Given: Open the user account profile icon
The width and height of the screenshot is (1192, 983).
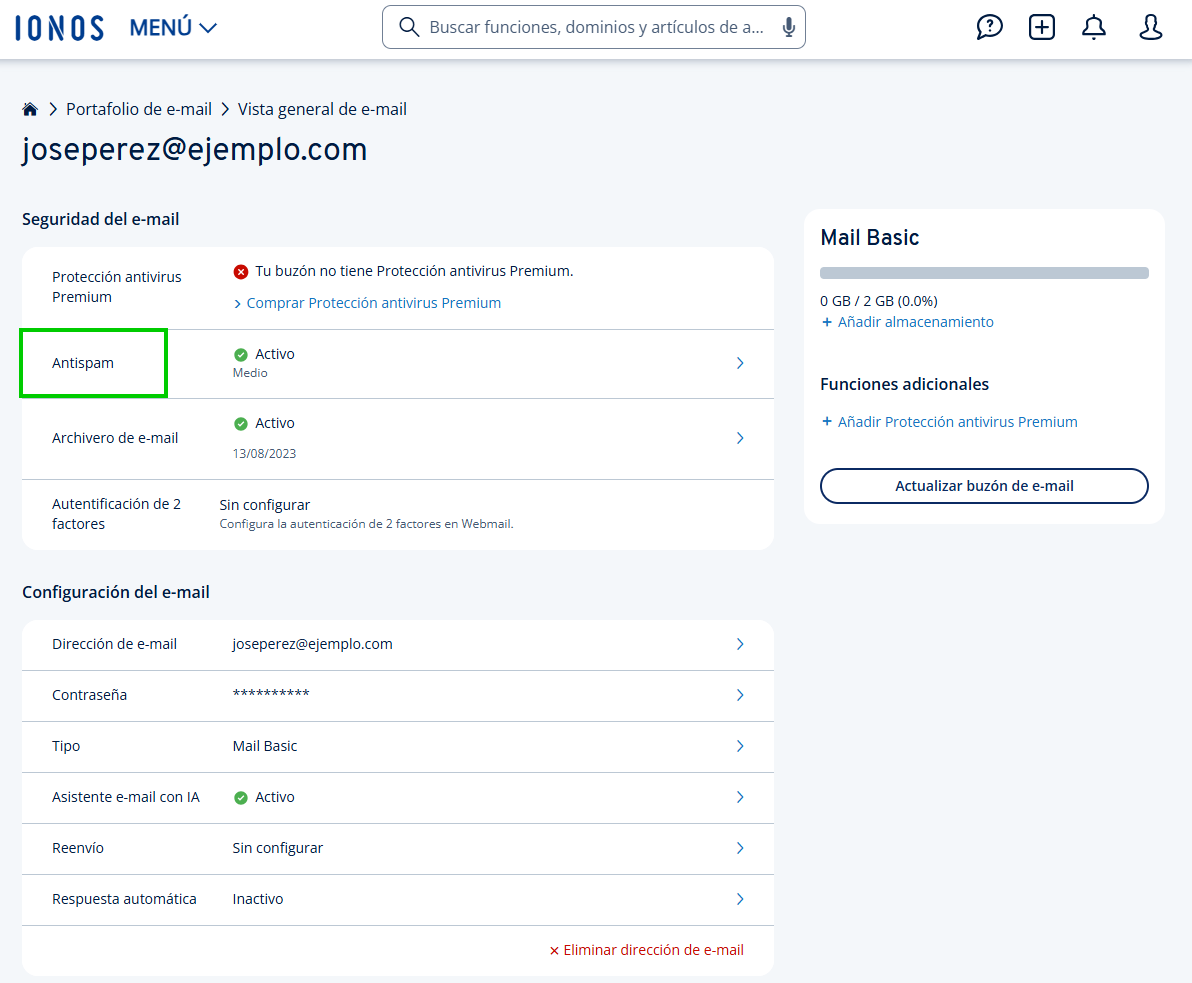Looking at the screenshot, I should (x=1150, y=27).
